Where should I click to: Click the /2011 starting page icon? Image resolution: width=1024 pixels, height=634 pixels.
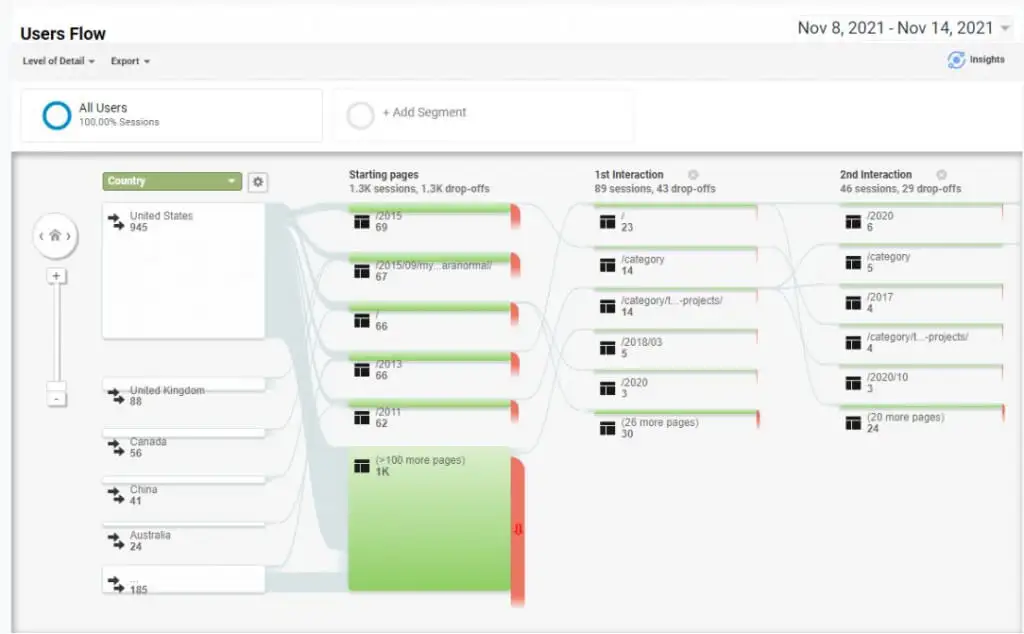[x=362, y=418]
